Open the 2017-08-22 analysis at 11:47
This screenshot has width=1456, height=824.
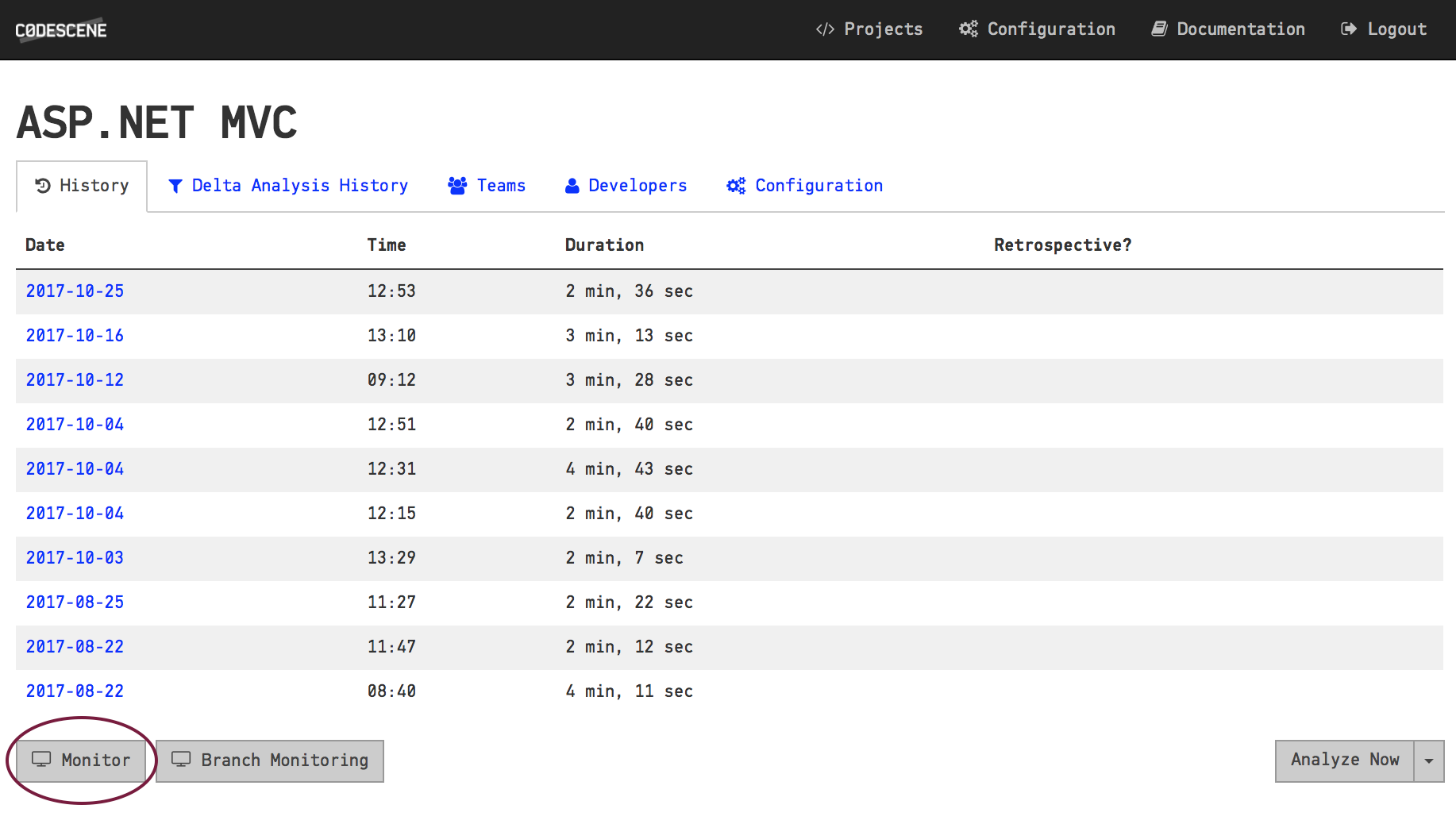[x=75, y=647]
